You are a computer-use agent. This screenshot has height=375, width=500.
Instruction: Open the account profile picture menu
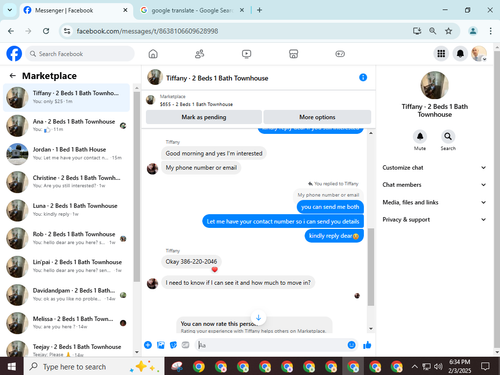coord(479,53)
